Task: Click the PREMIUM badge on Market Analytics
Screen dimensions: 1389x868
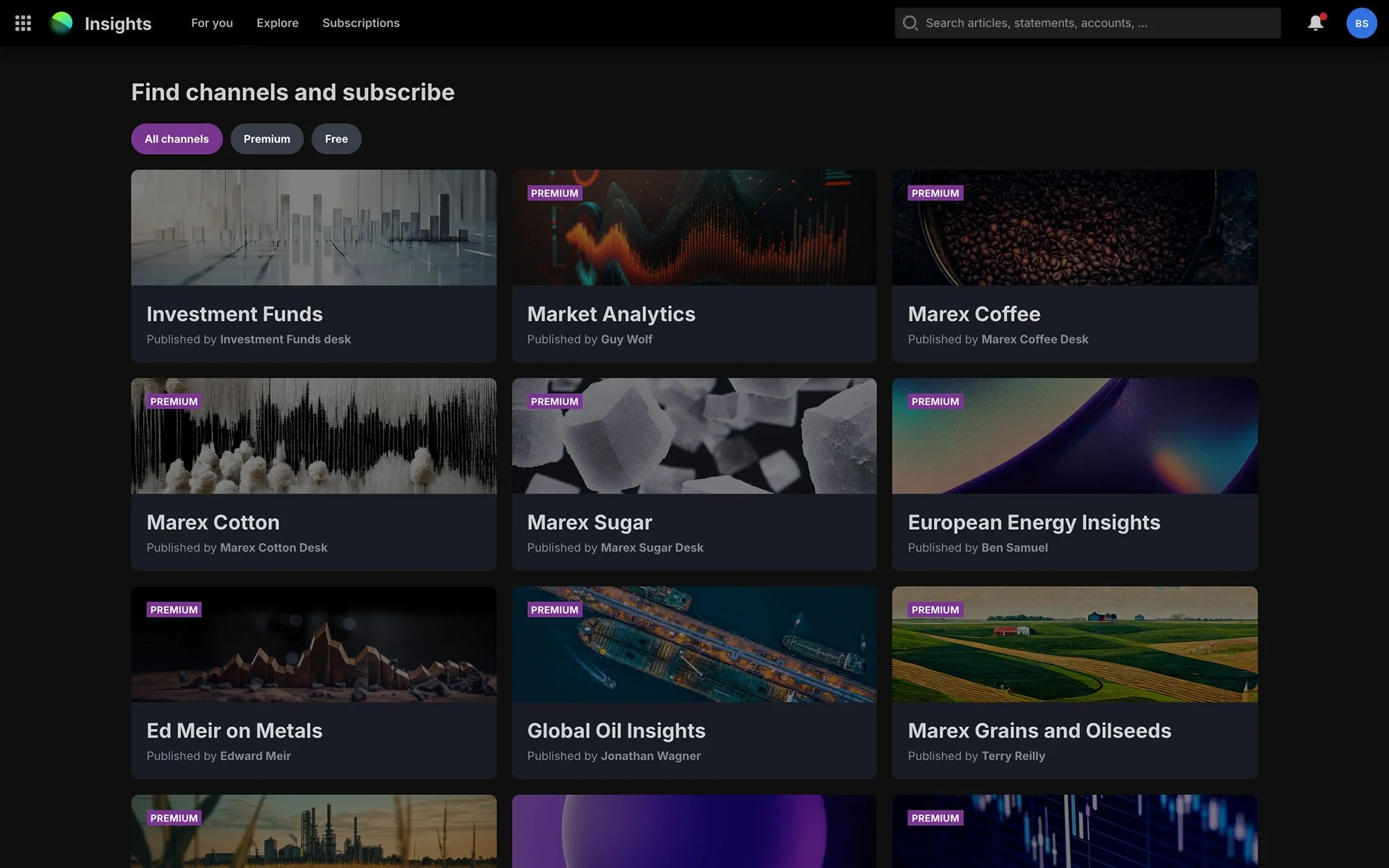Action: pyautogui.click(x=554, y=193)
